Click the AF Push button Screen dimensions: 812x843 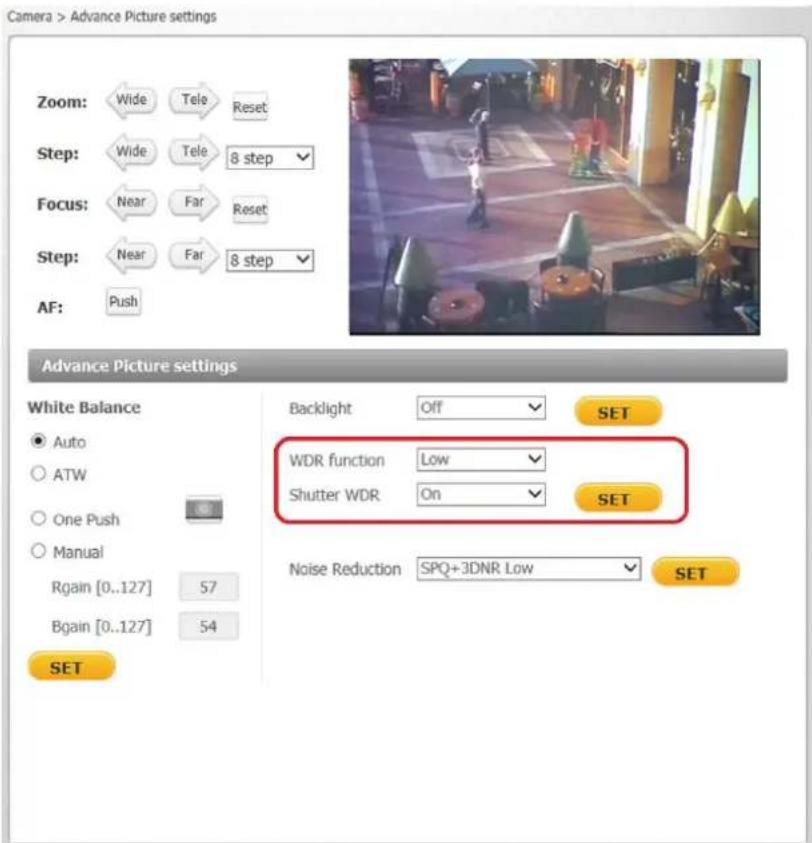coord(123,302)
